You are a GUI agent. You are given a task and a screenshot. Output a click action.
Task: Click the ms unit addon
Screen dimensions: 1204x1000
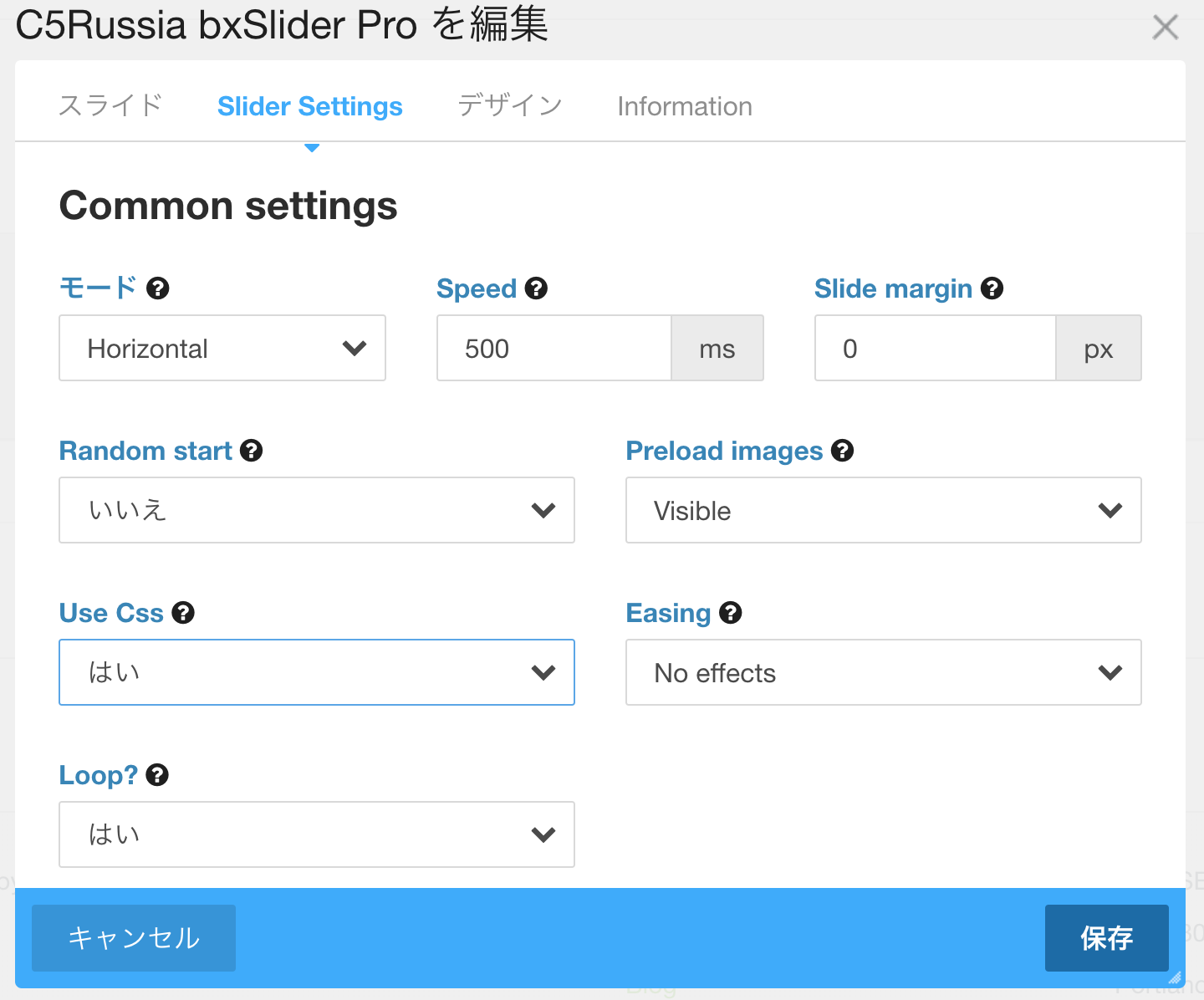point(717,348)
